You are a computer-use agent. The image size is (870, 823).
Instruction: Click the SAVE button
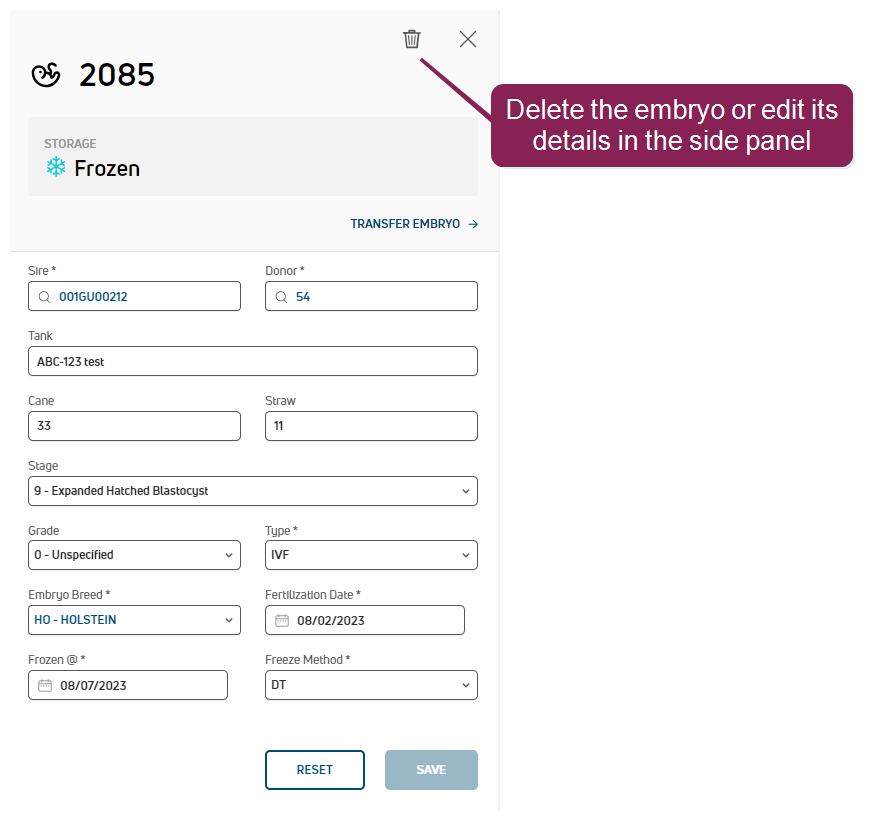point(431,770)
